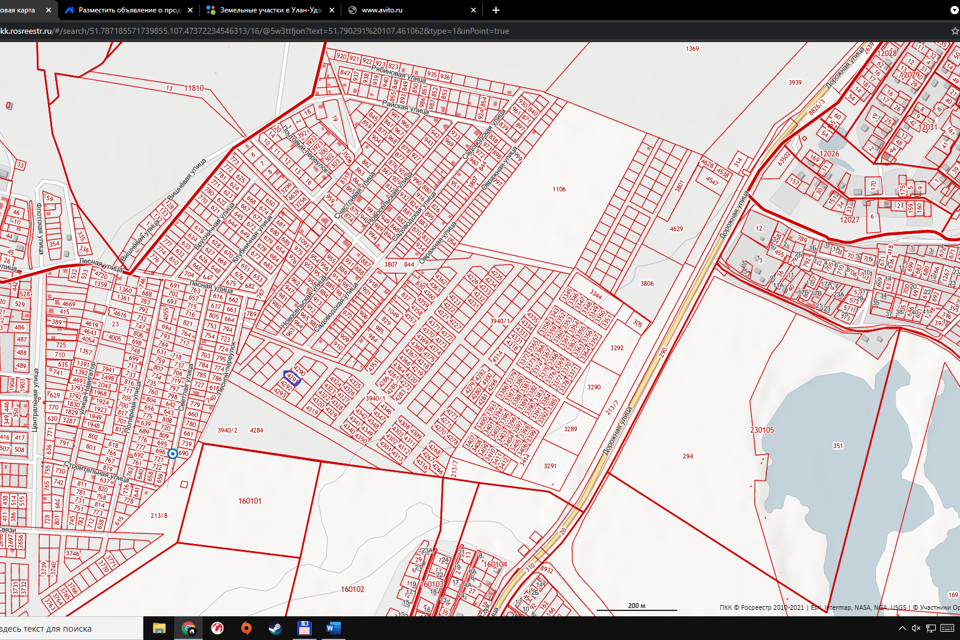
Task: Bookmark this page with the star icon
Action: coord(955,31)
